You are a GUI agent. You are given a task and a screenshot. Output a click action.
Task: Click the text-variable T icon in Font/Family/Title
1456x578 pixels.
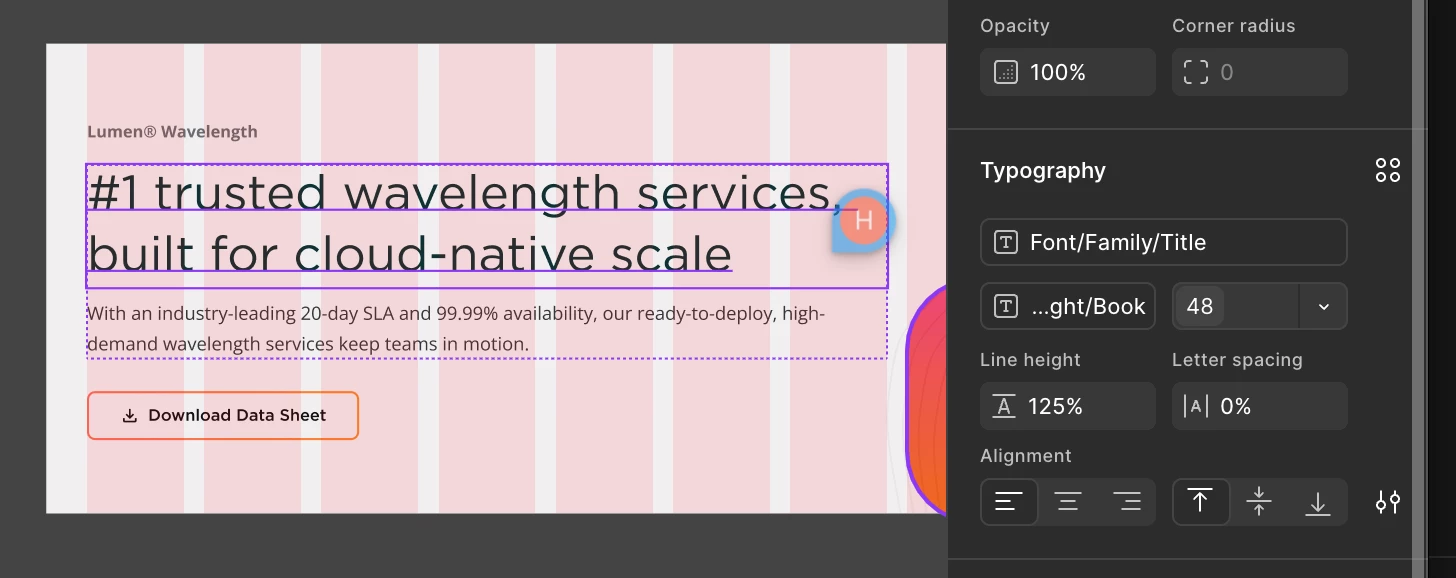coord(1006,242)
